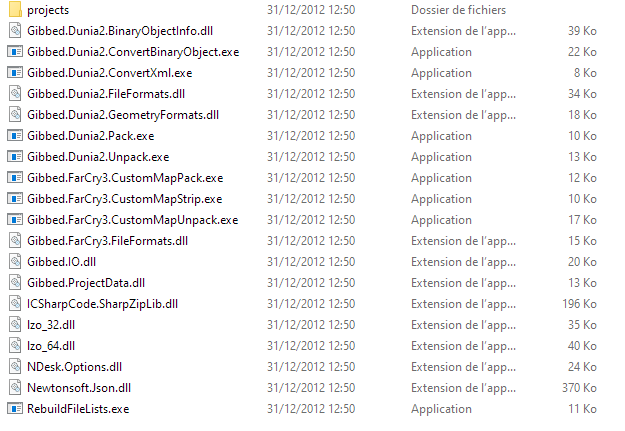Select the Gibbed.Dunia2.ConvertXml.exe file name
This screenshot has width=625, height=431.
110,73
